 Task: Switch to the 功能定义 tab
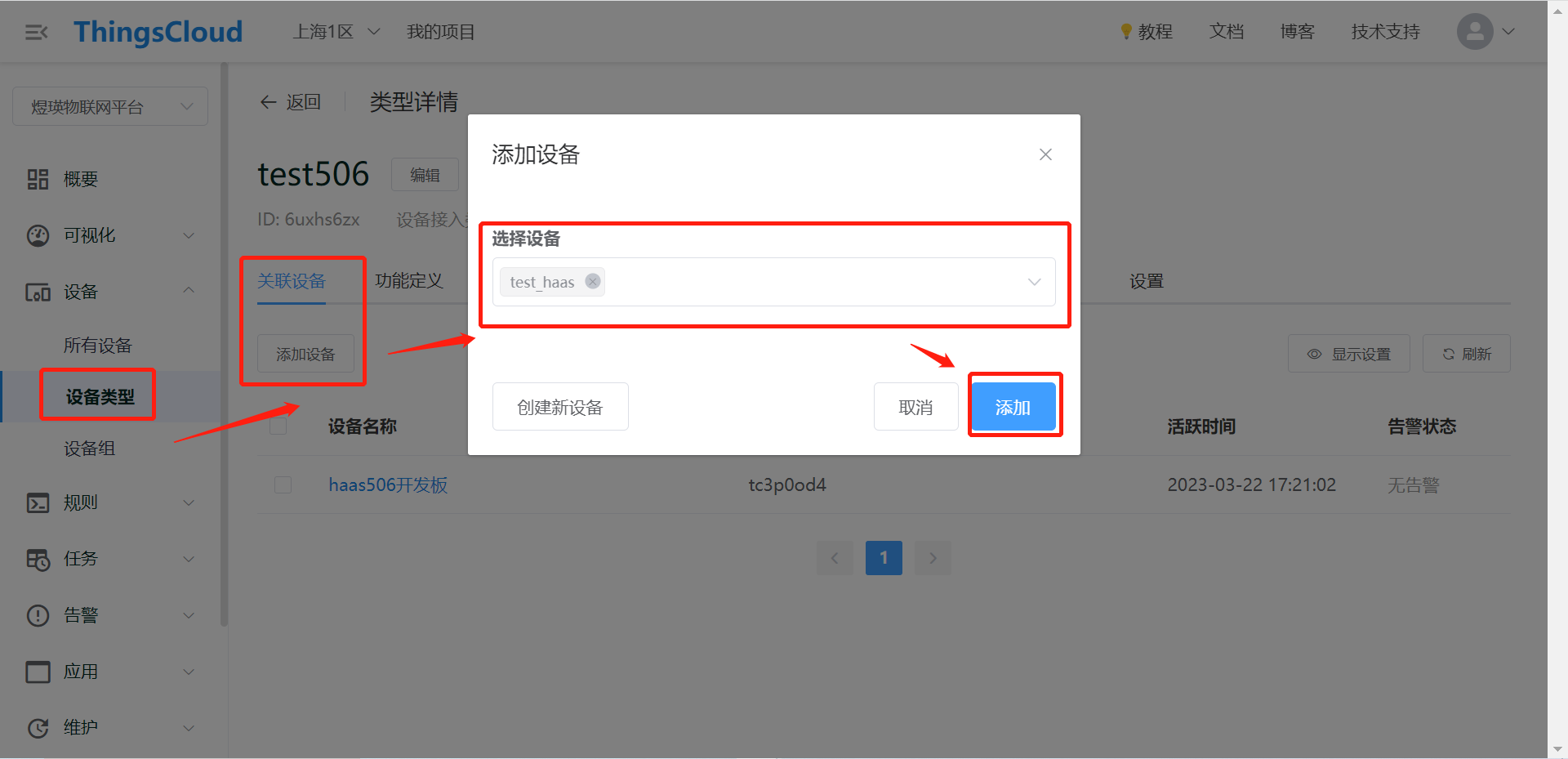point(409,281)
